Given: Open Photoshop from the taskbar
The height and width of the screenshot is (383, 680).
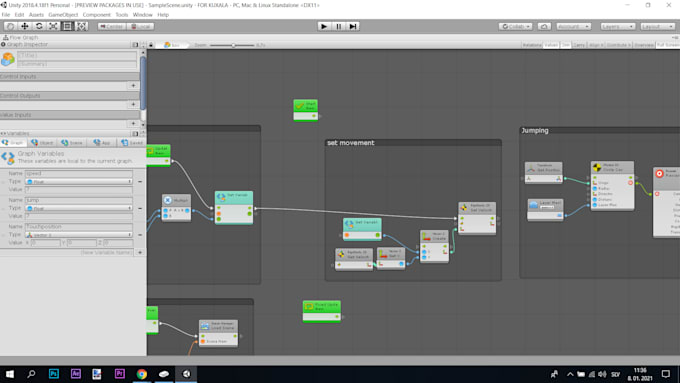Looking at the screenshot, I should (54, 374).
